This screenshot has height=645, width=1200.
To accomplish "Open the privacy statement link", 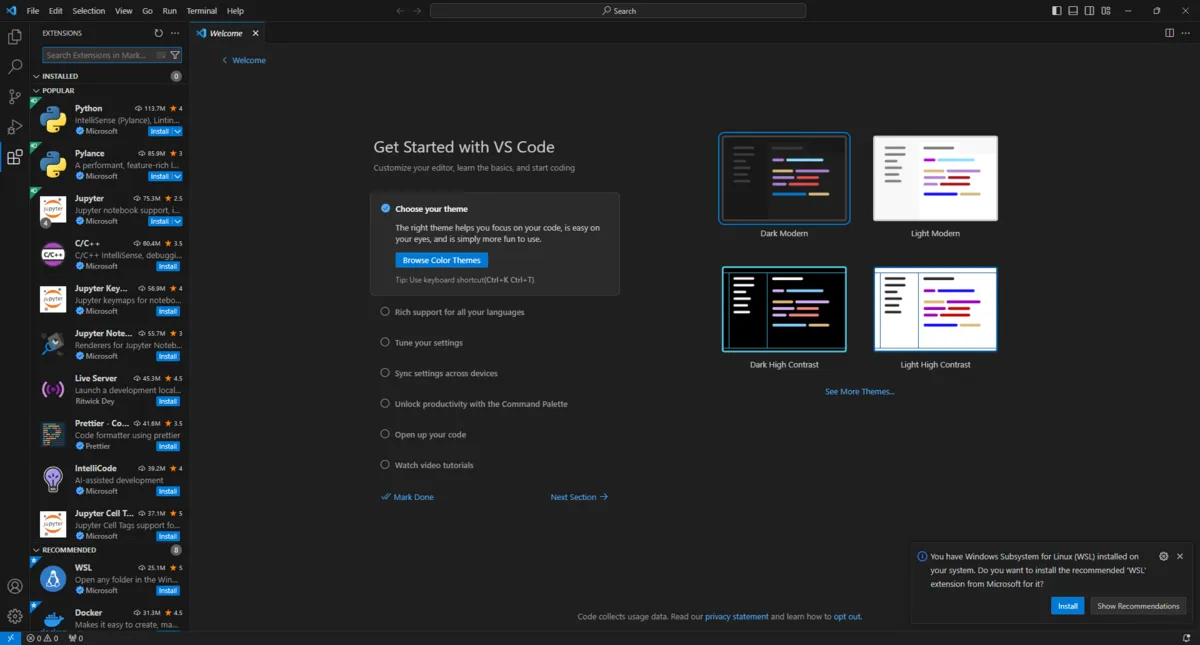I will (737, 617).
